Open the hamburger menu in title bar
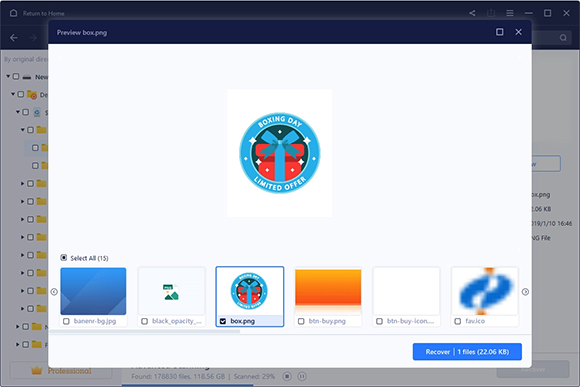Screen dimensions: 580x387 pos(510,13)
